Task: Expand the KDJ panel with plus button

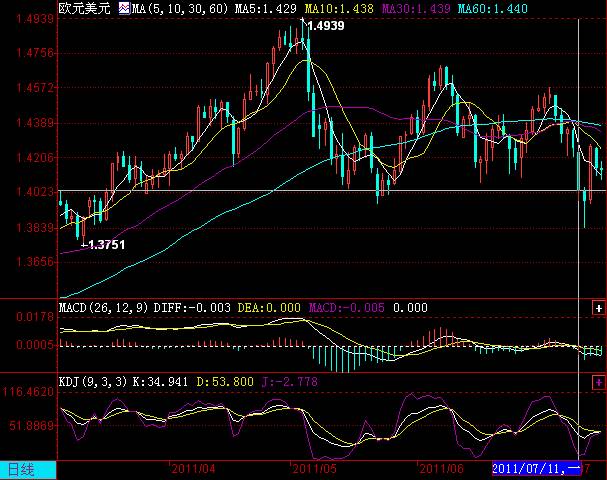Action: click(598, 382)
